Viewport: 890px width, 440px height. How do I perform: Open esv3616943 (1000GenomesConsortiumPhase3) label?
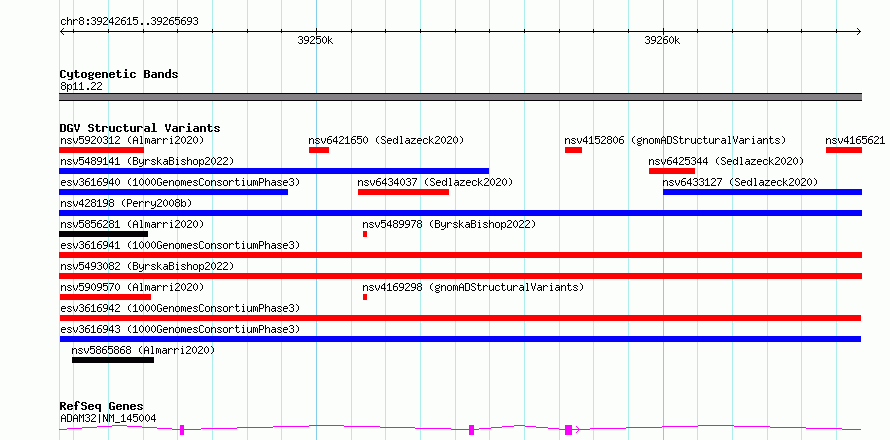[x=179, y=329]
